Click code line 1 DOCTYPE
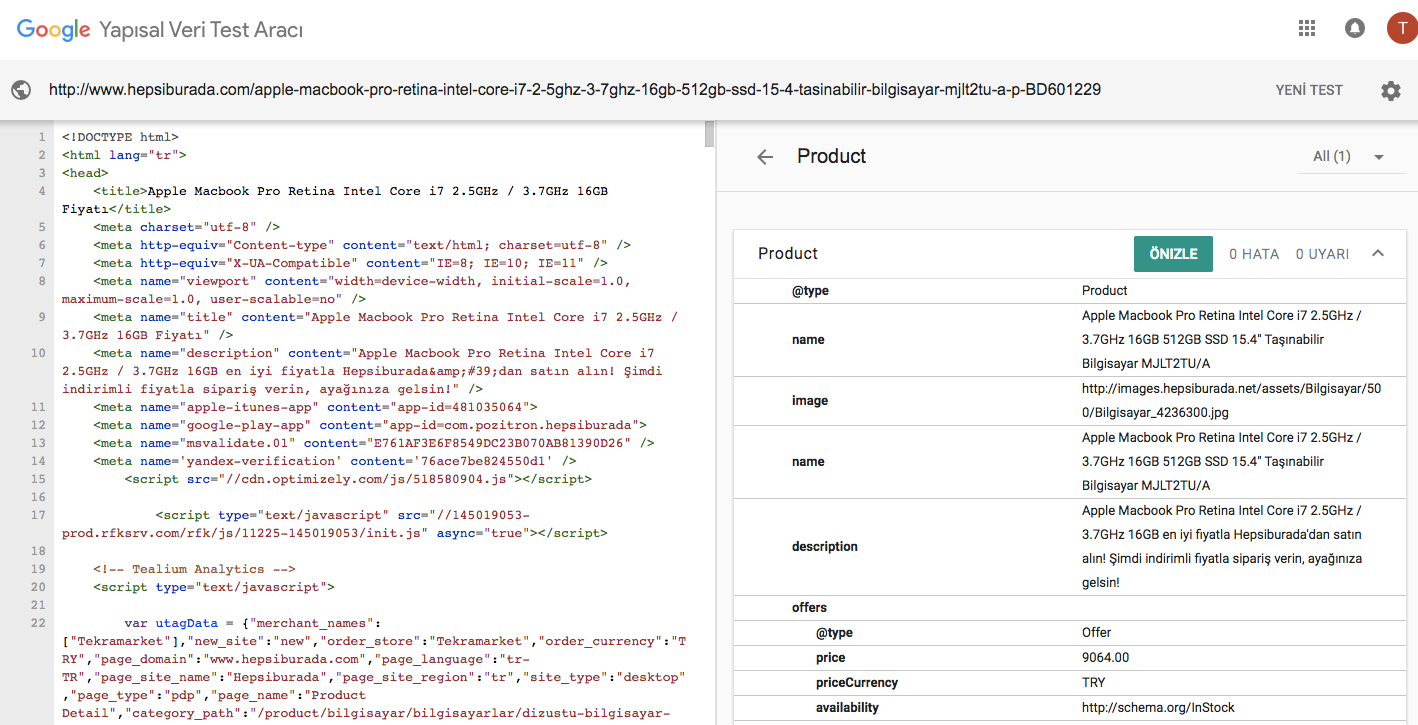The image size is (1418, 725). [x=120, y=137]
